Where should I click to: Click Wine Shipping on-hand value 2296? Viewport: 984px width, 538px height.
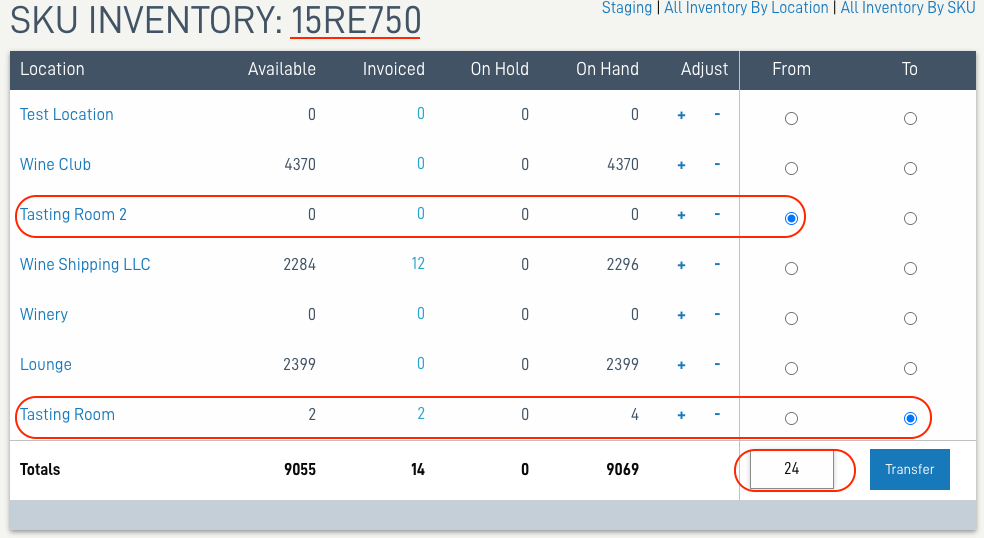pyautogui.click(x=623, y=264)
